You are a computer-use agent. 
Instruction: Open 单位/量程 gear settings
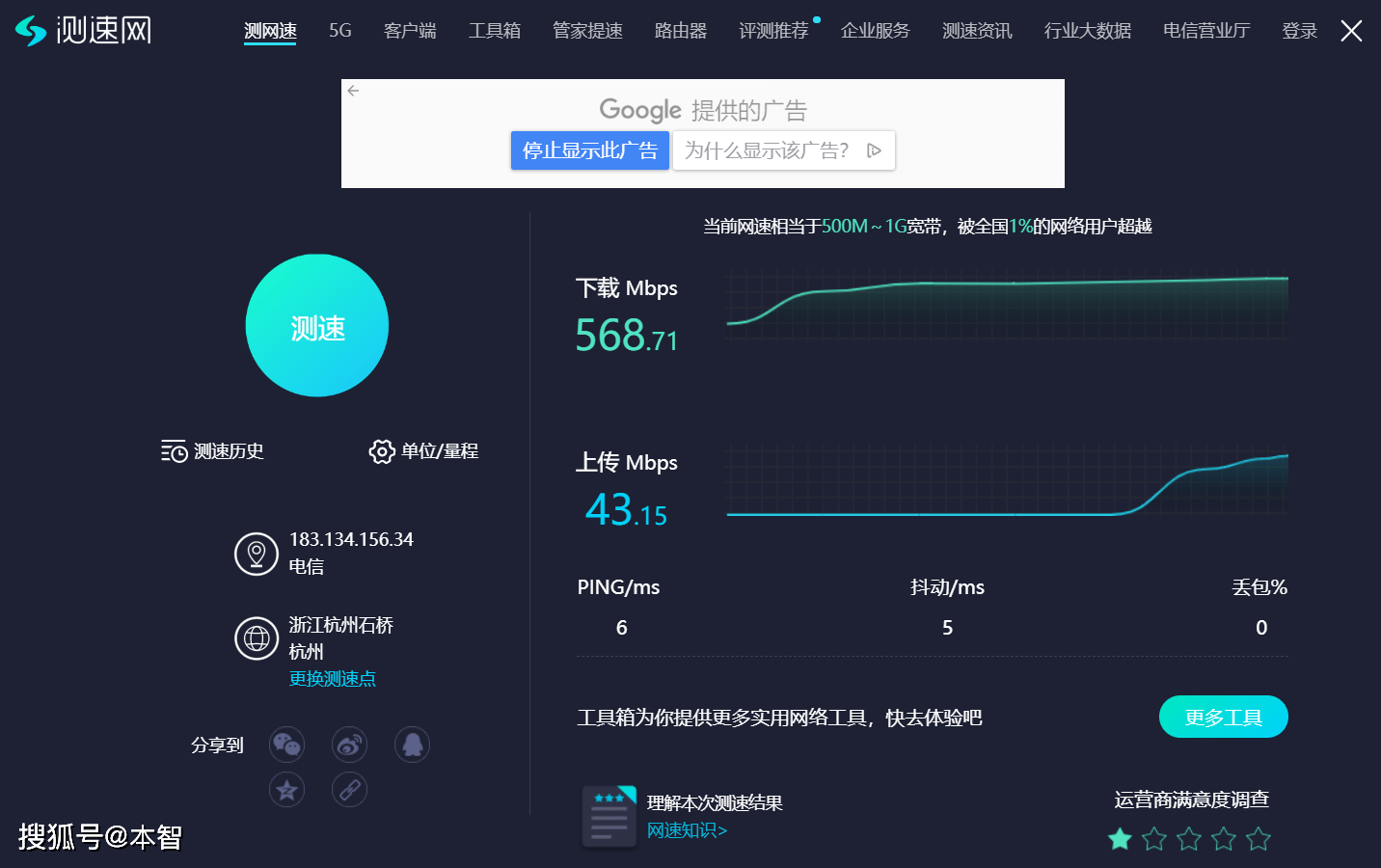tap(382, 451)
